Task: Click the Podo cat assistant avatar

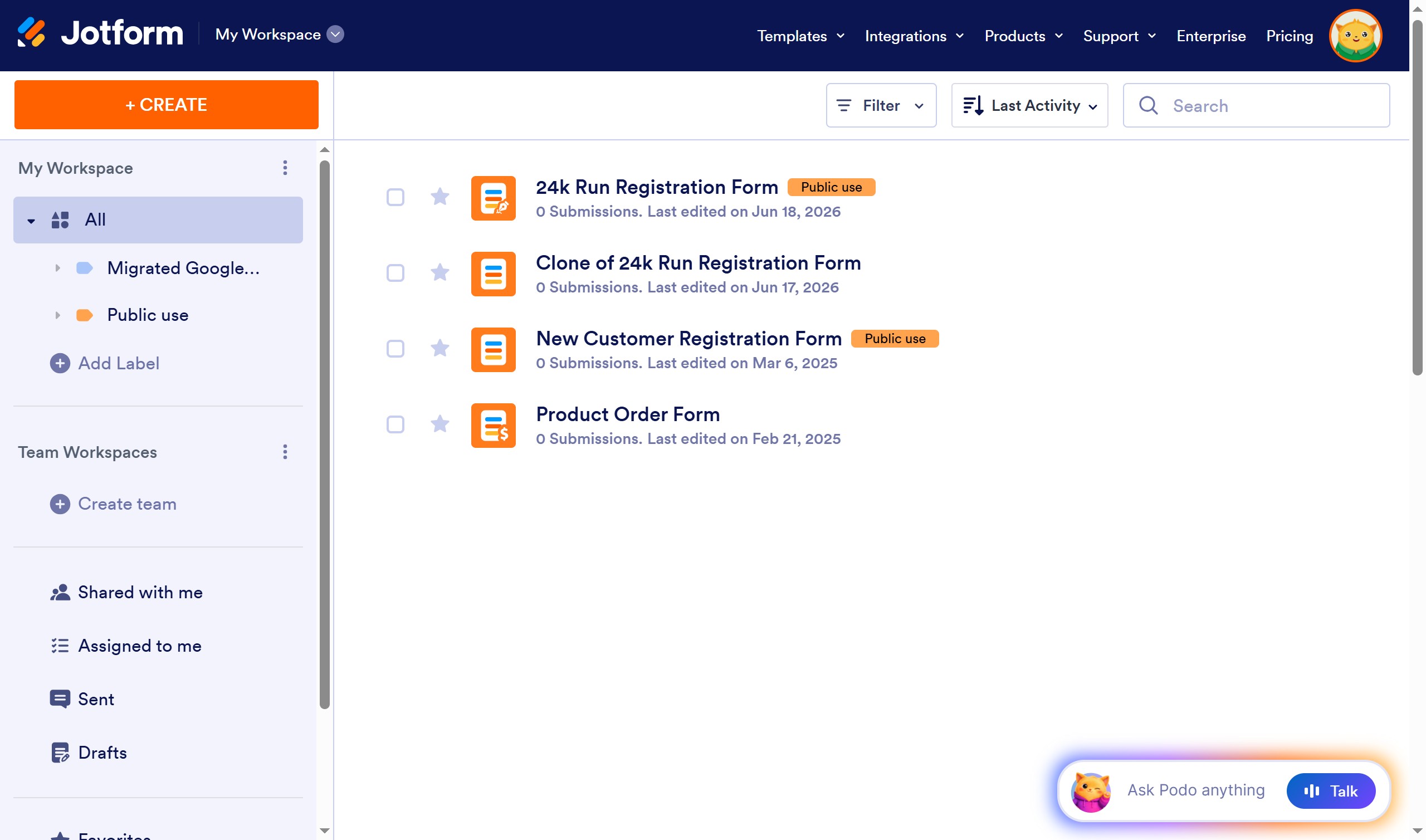Action: 1091,792
